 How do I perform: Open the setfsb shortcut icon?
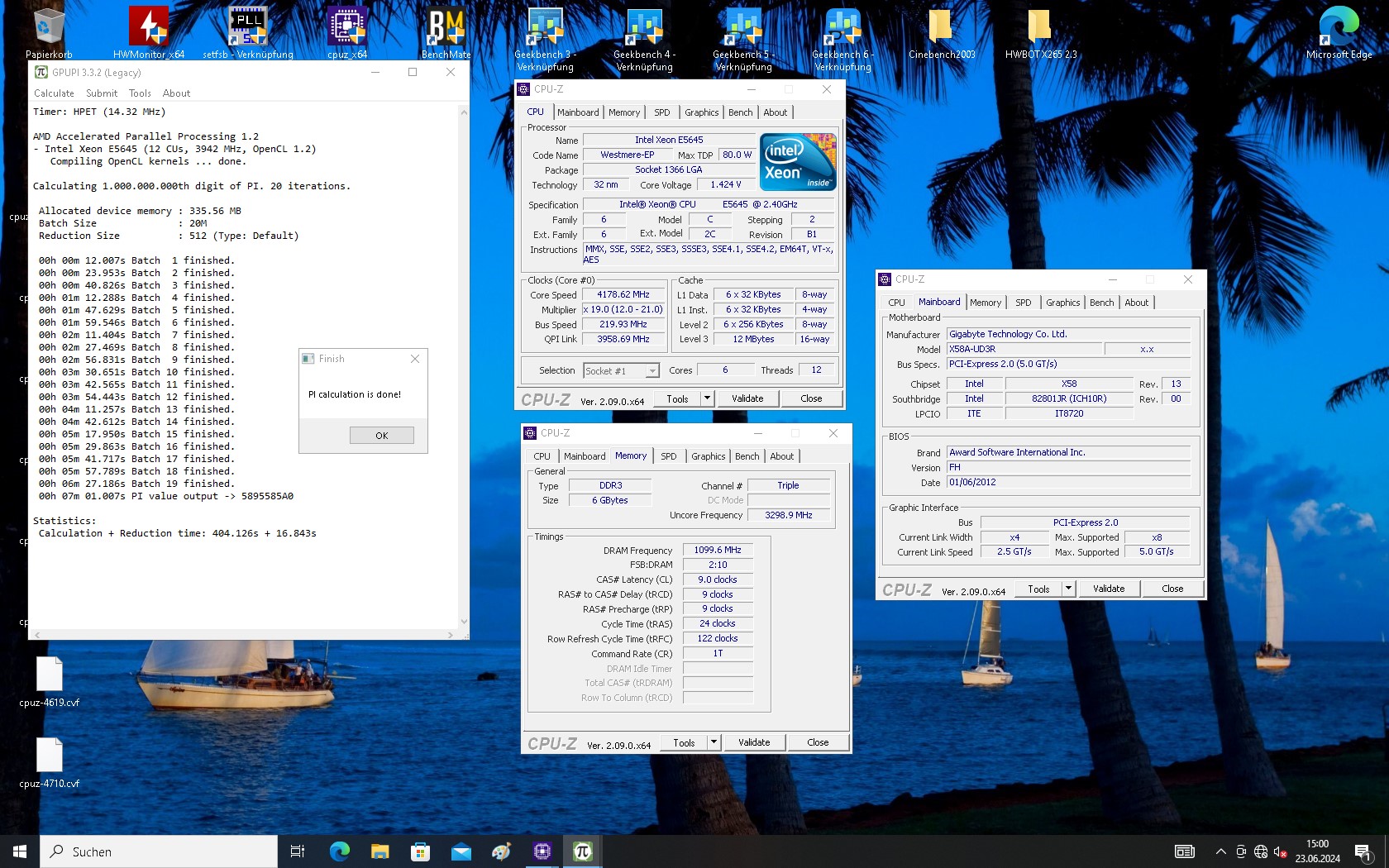click(x=248, y=33)
